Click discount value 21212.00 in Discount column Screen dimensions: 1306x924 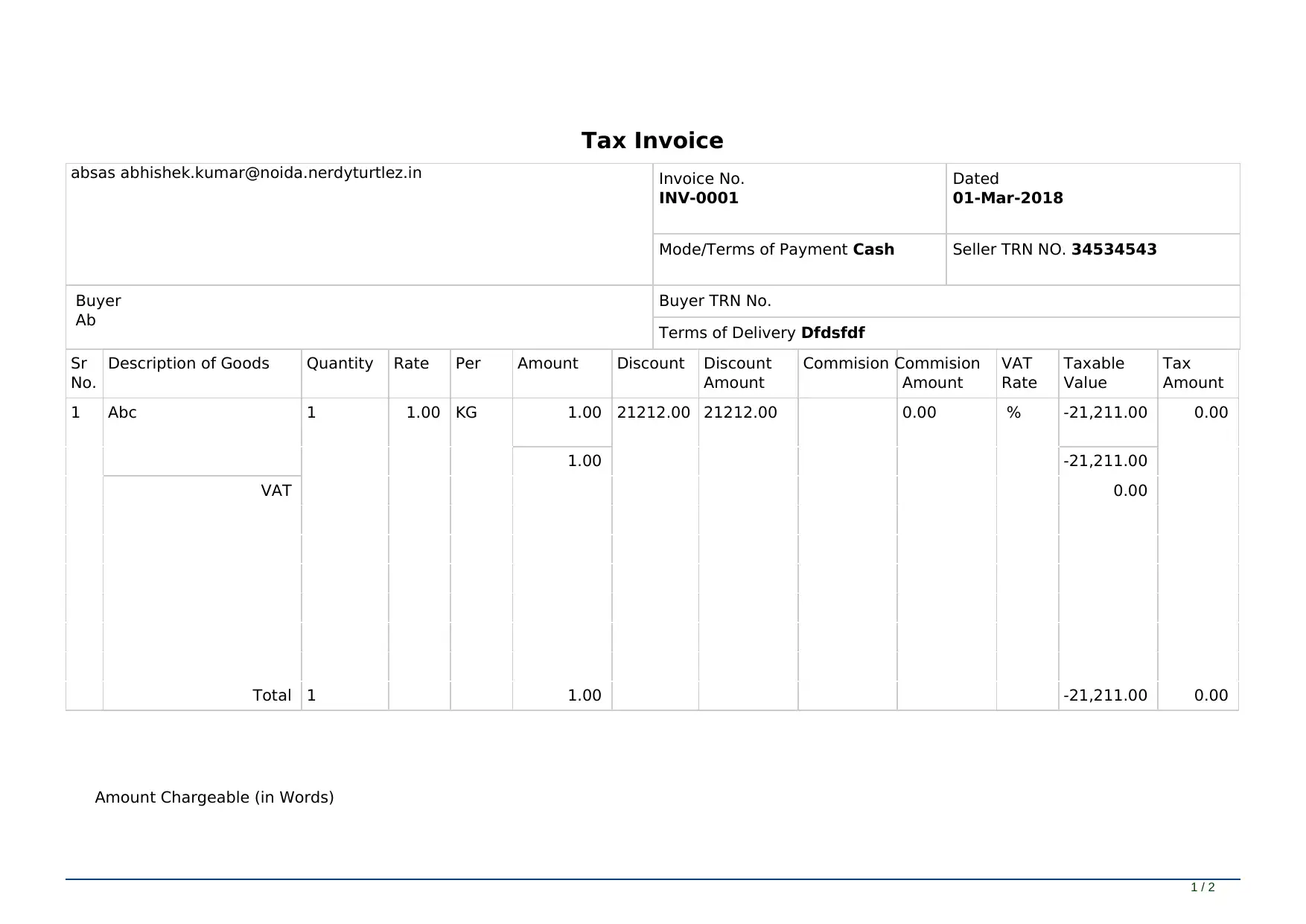(x=654, y=412)
